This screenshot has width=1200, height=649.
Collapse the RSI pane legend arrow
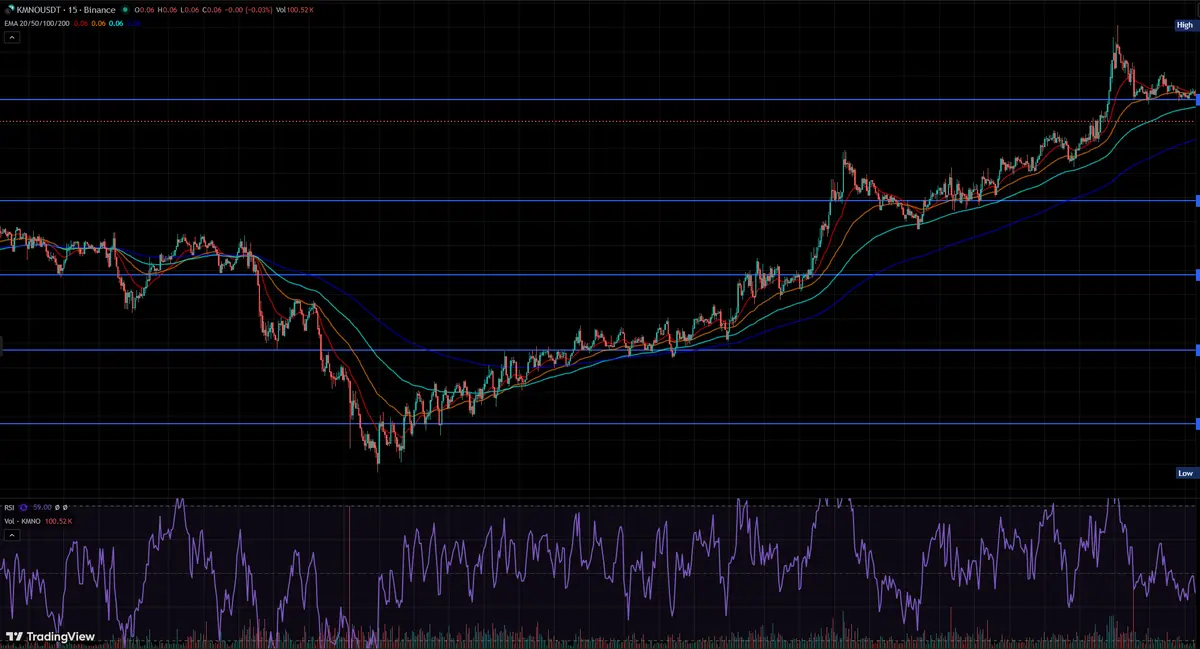tap(12, 535)
